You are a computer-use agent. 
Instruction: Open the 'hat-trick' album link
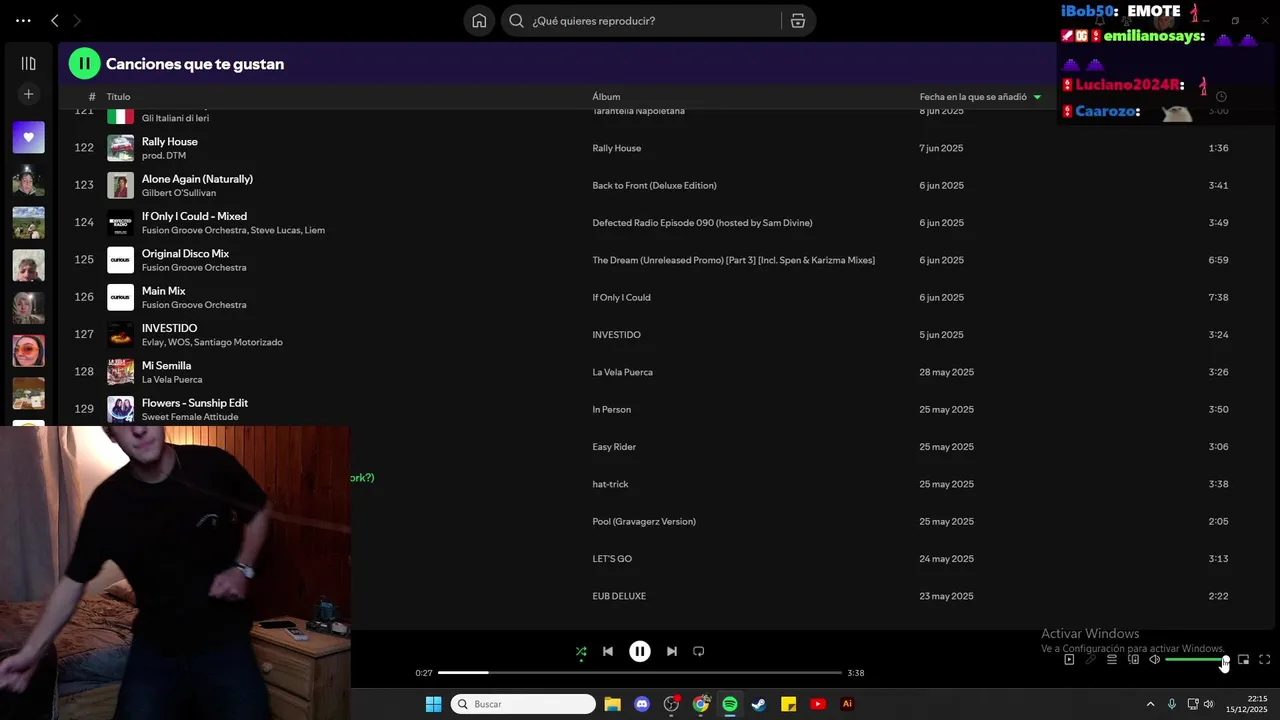point(610,484)
